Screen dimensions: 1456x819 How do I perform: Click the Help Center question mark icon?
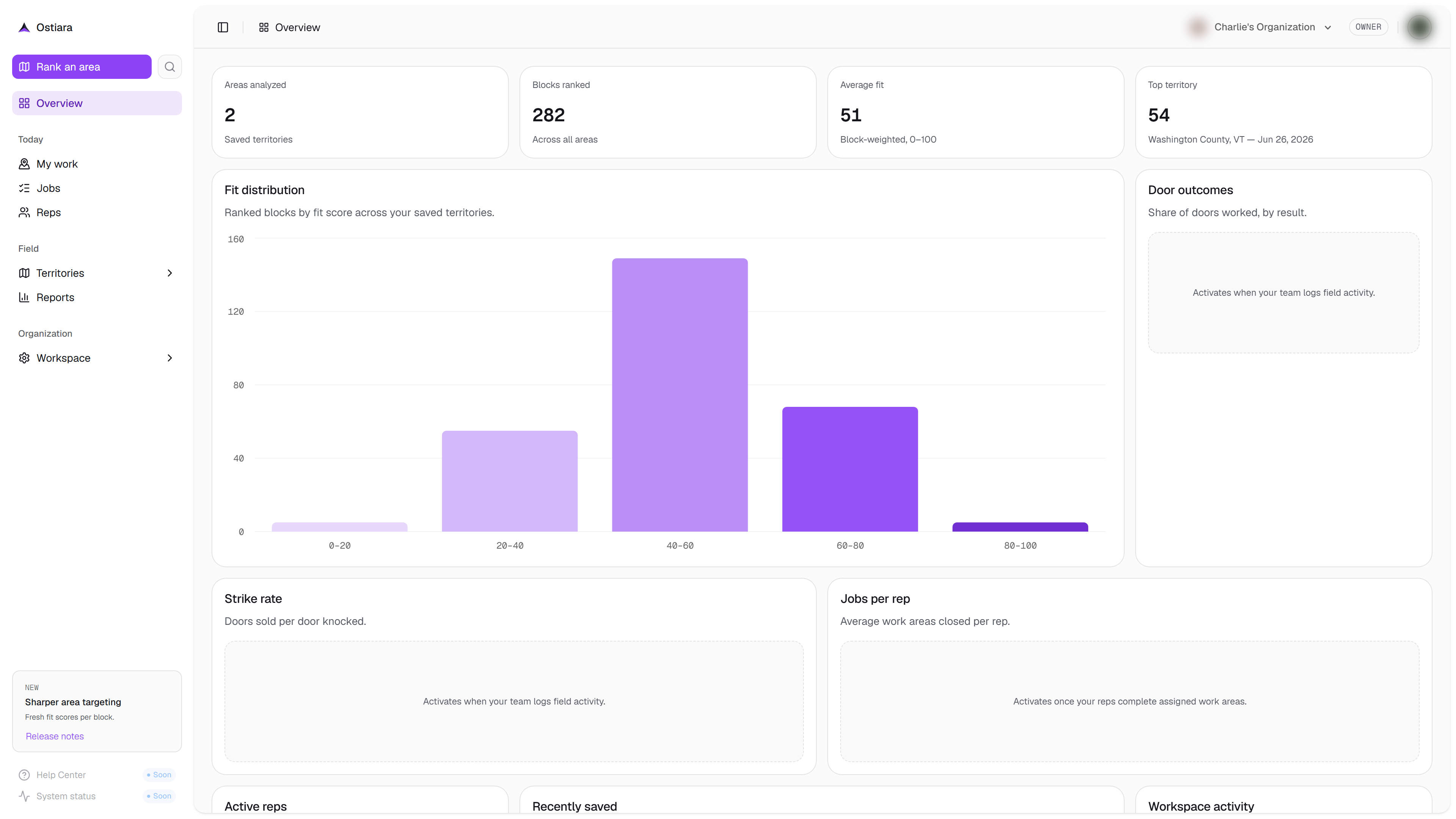point(24,775)
